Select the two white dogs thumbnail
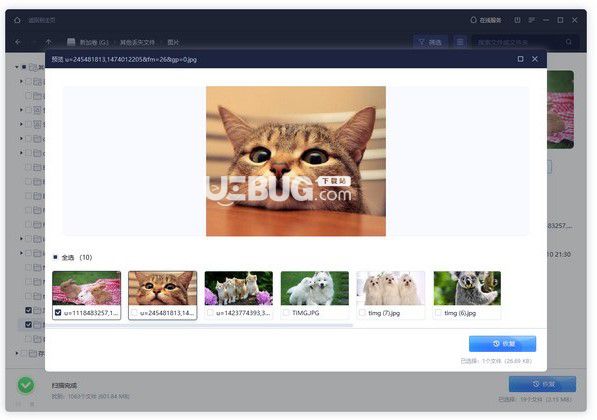The width and height of the screenshot is (597, 420). point(315,288)
